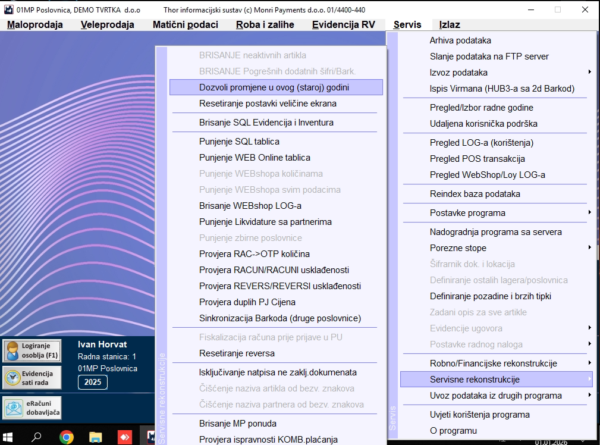
Task: Expand the Izvoz podataka submenu
Action: (496, 73)
